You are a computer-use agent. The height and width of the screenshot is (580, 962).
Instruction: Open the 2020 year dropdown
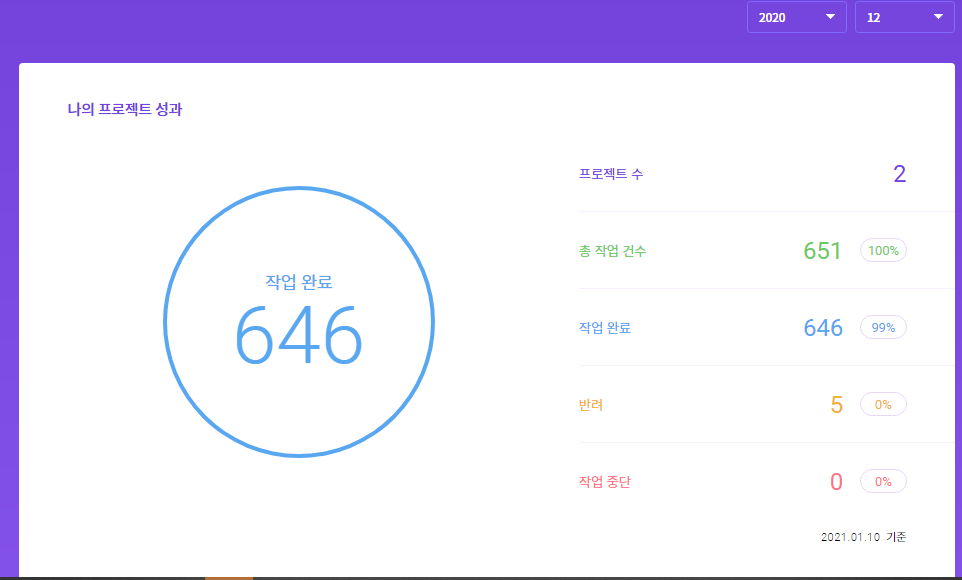796,17
